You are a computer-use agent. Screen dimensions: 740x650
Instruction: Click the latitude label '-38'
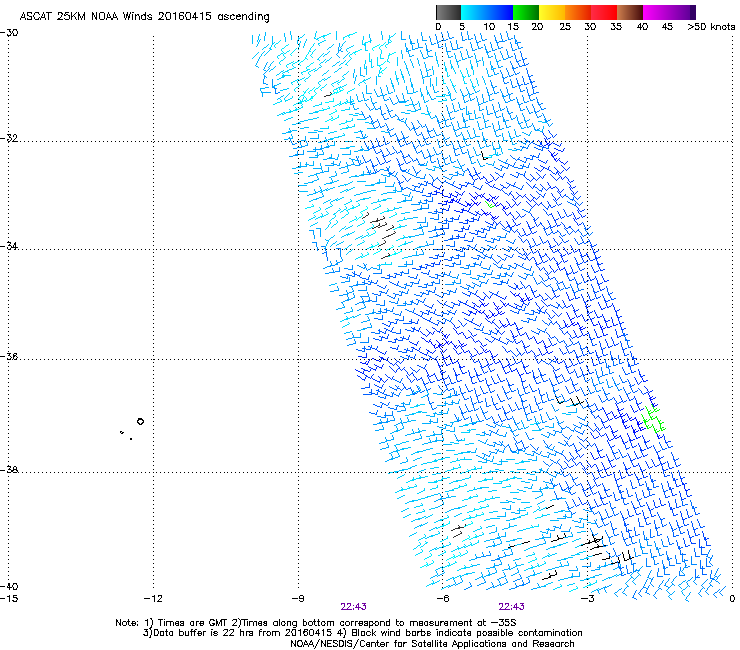pyautogui.click(x=9, y=470)
